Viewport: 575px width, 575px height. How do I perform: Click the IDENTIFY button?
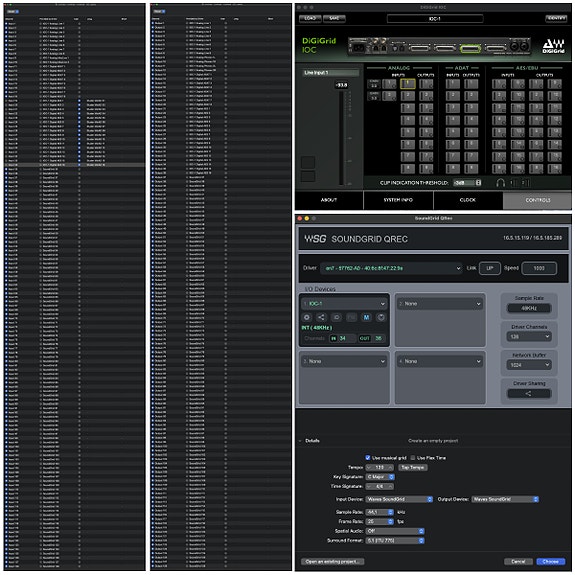click(x=556, y=18)
